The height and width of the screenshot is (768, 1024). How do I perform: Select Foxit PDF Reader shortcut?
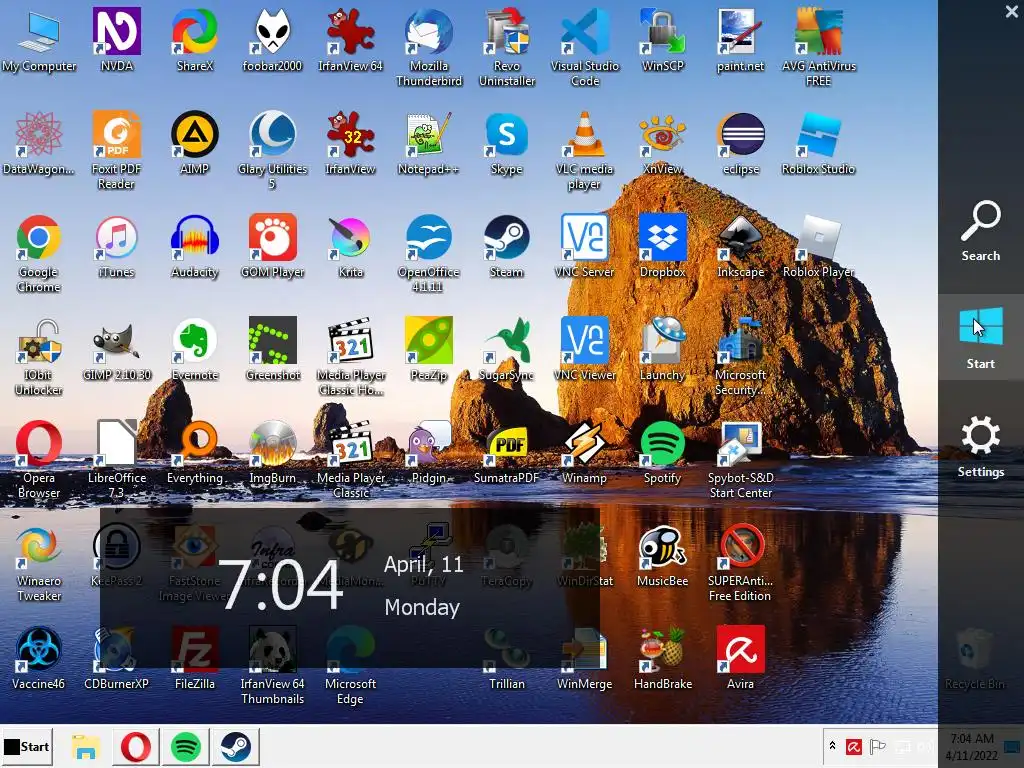pyautogui.click(x=116, y=150)
